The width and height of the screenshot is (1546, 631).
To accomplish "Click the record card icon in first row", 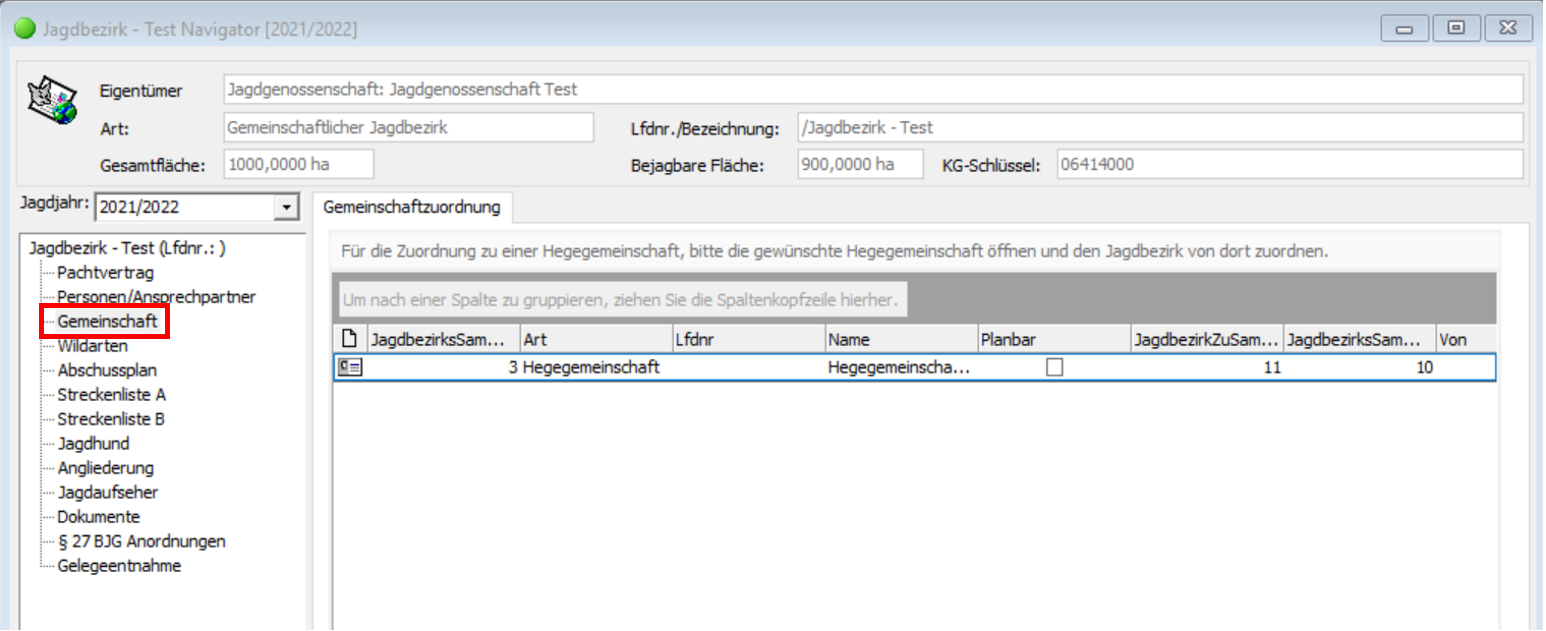I will point(349,367).
